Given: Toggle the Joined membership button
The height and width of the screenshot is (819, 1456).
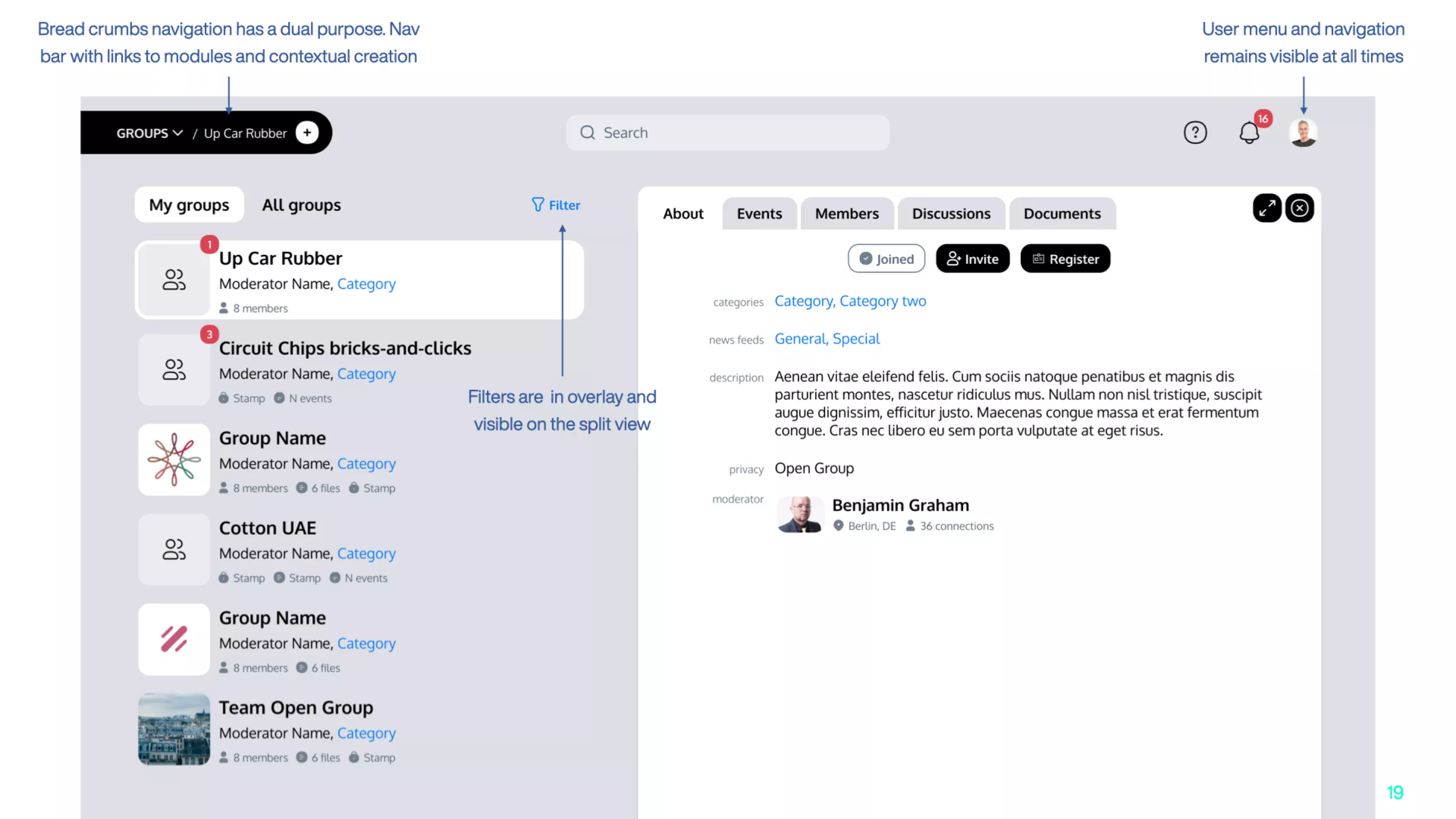Looking at the screenshot, I should pyautogui.click(x=886, y=259).
